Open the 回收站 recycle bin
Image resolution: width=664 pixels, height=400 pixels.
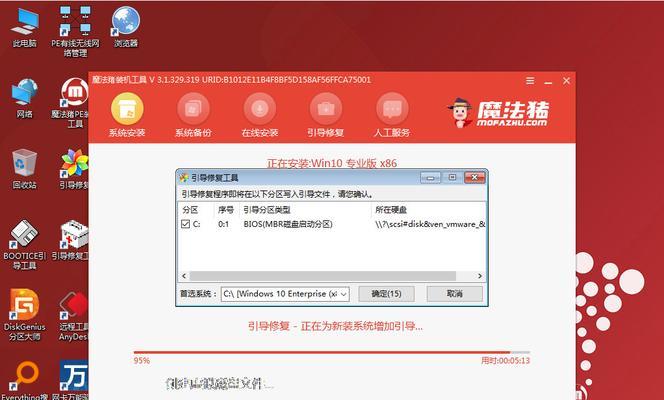tap(25, 169)
